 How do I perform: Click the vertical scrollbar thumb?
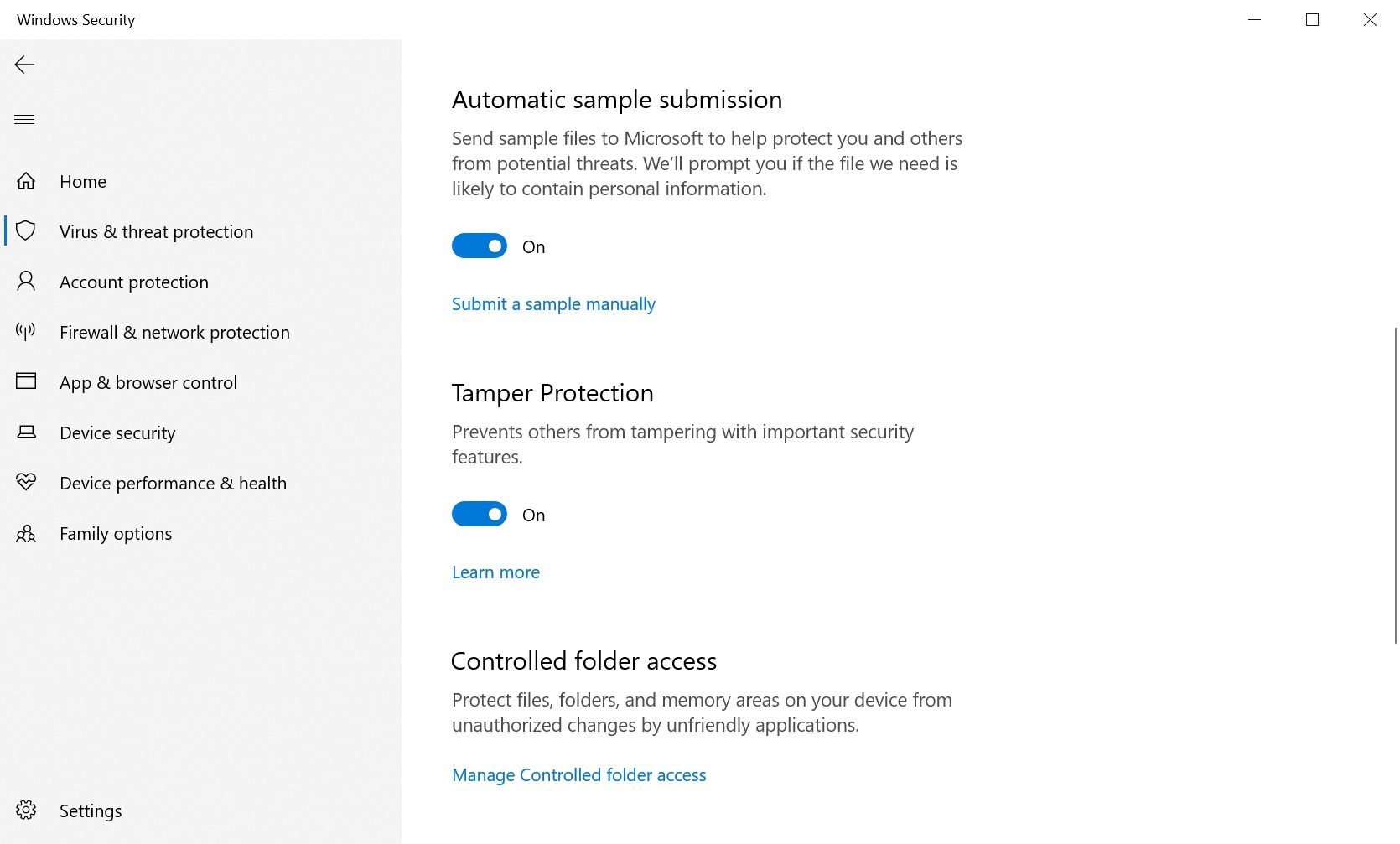[1395, 485]
